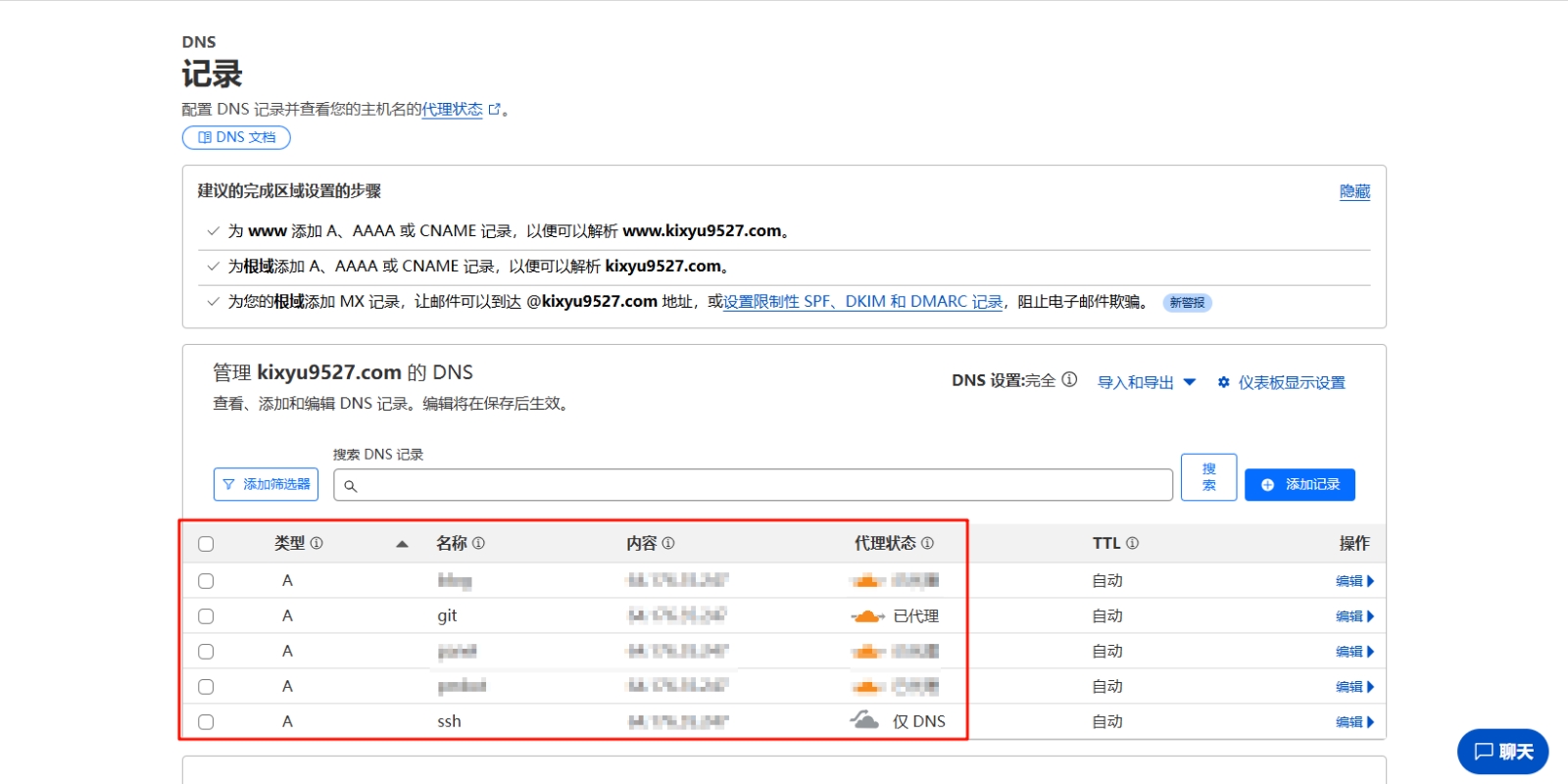Expand 编辑 for the ssh record row
Viewport: 1568px width, 784px height.
pos(1354,722)
